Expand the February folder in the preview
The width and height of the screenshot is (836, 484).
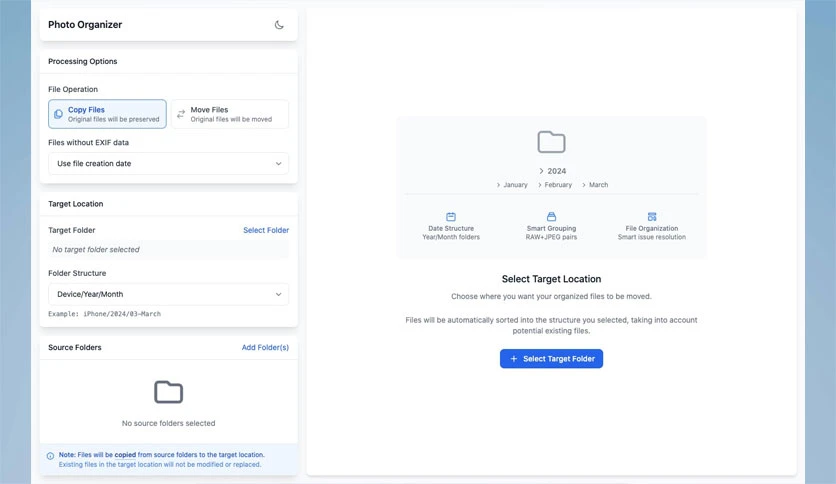[x=554, y=185]
